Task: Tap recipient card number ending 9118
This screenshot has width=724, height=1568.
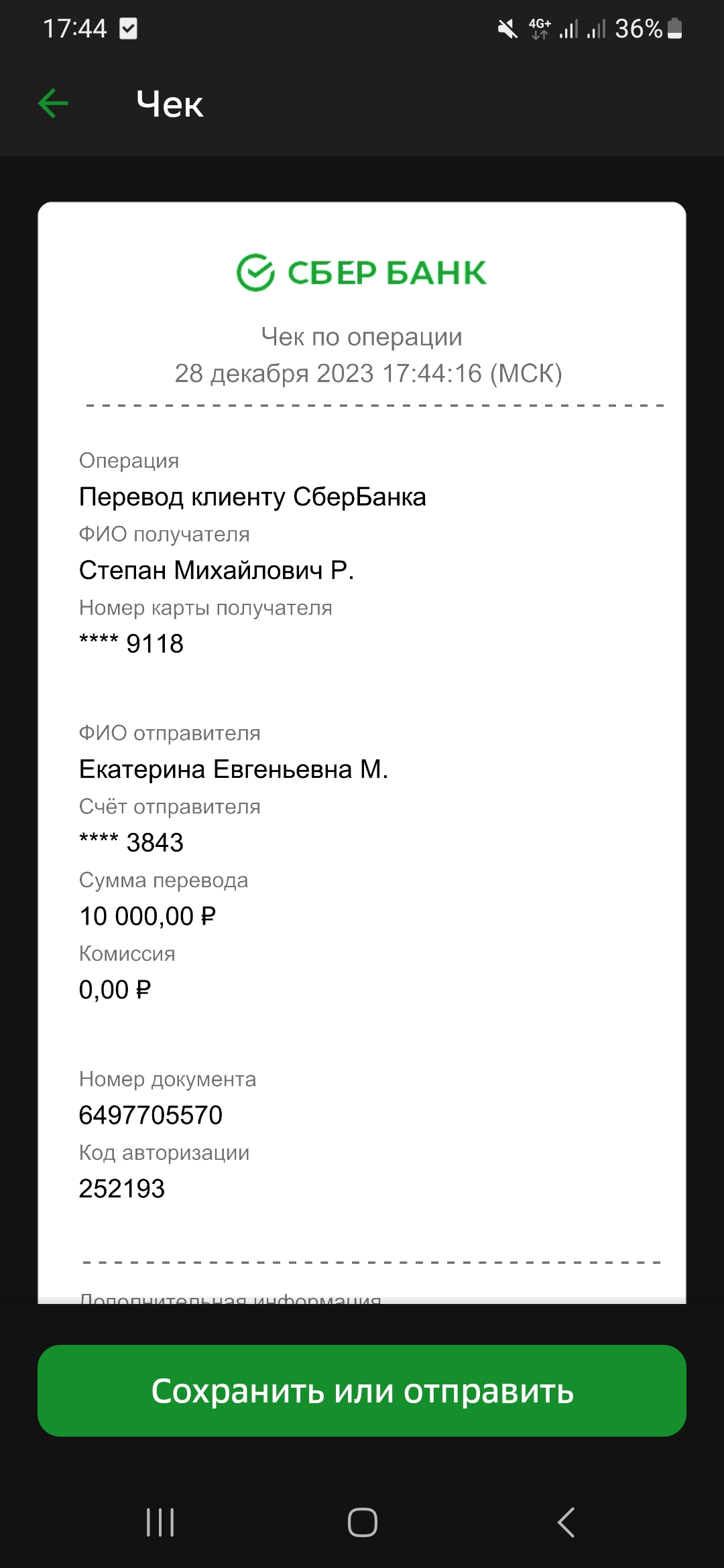Action: coord(131,644)
